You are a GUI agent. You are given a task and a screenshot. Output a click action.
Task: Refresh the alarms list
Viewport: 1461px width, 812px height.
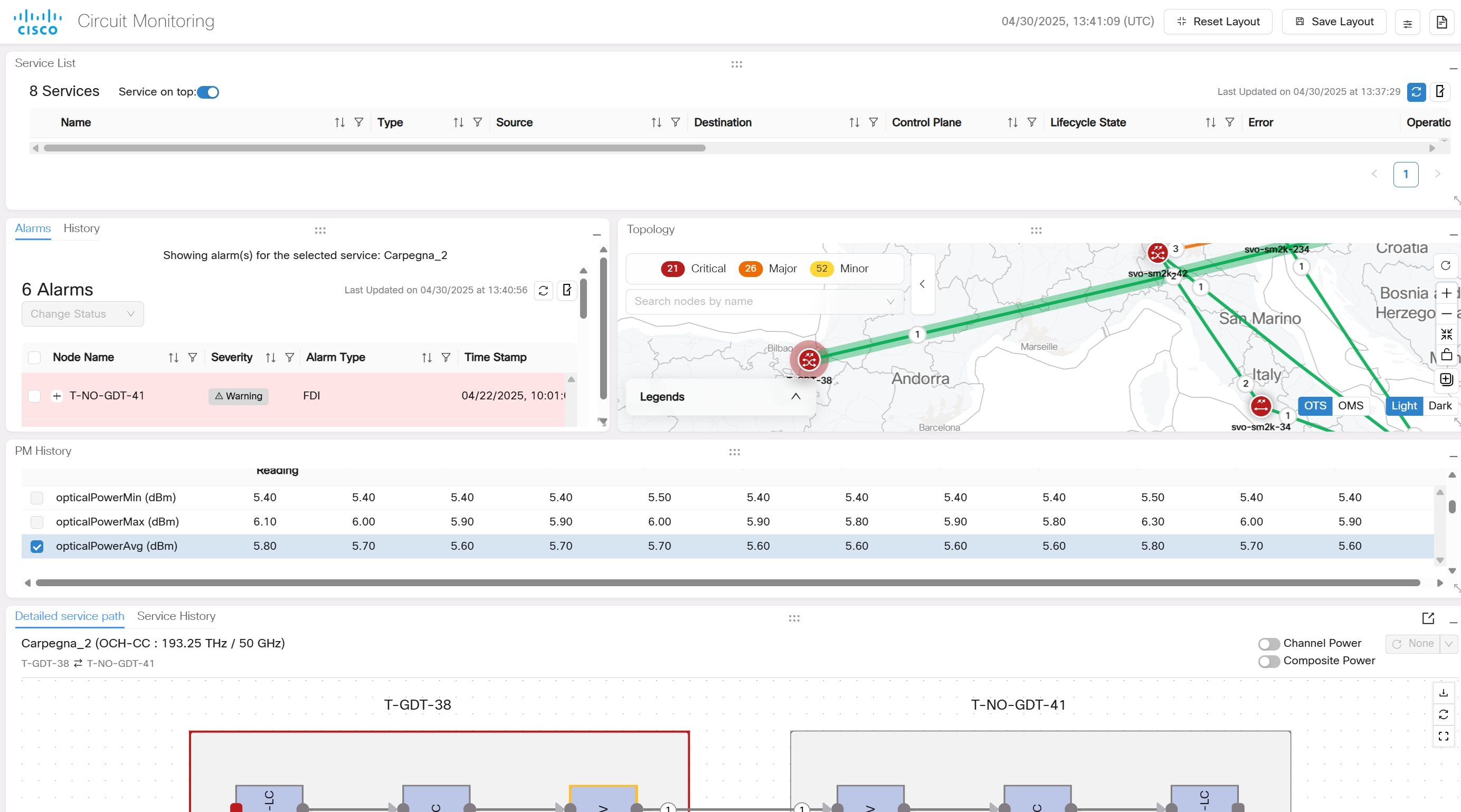click(x=543, y=290)
